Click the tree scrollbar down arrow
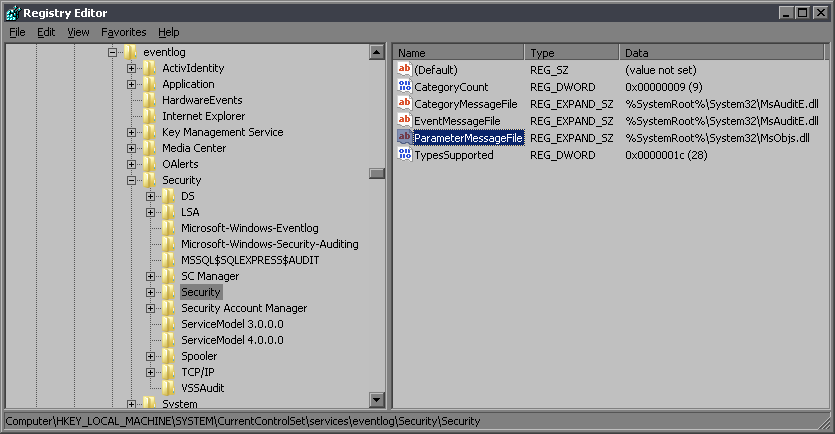835x434 pixels. coord(377,400)
